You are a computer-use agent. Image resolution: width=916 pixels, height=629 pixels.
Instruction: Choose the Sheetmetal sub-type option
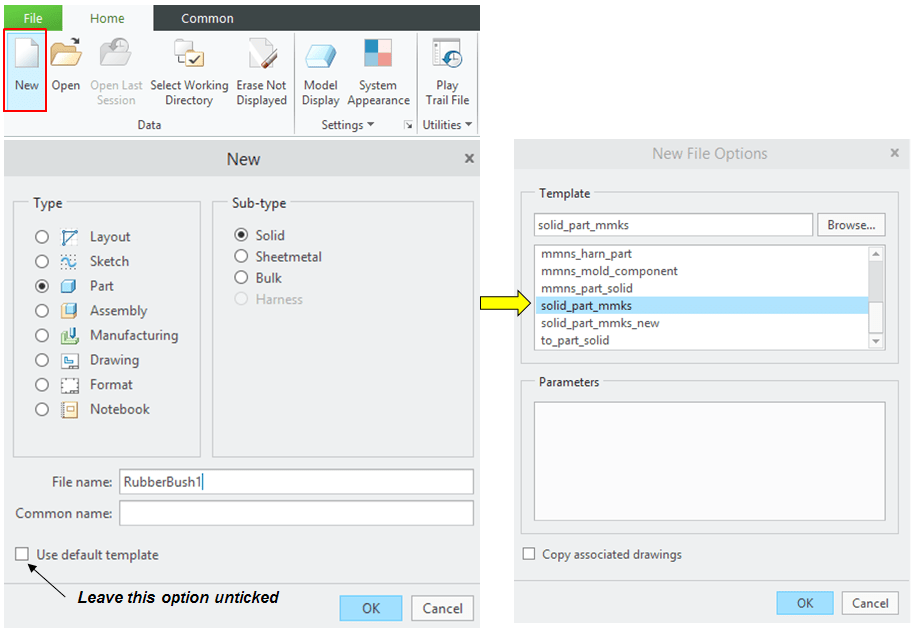click(x=241, y=257)
